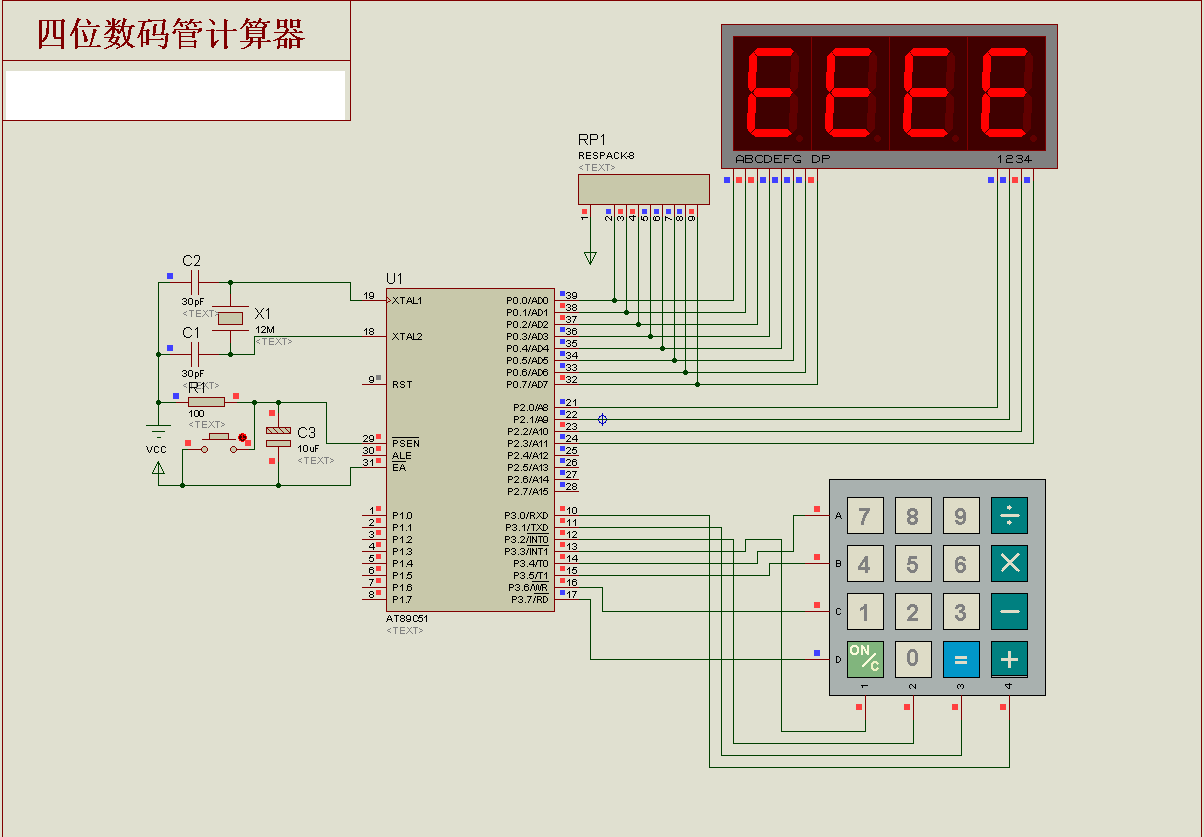
Task: Select capacitor C1 symbol
Action: [x=195, y=353]
